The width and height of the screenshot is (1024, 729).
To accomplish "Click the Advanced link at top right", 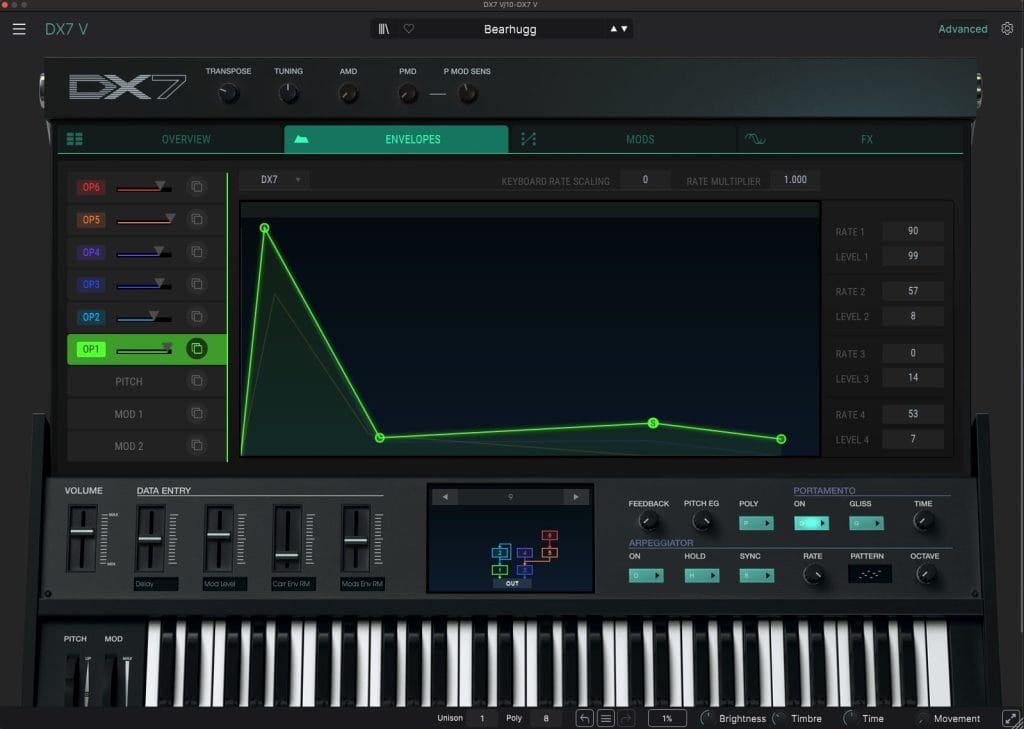I will click(x=962, y=28).
